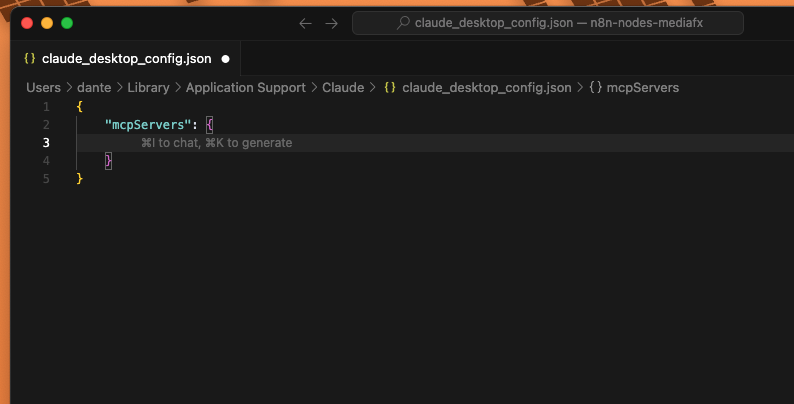
Task: Open the Library breadcrumb
Action: [148, 88]
